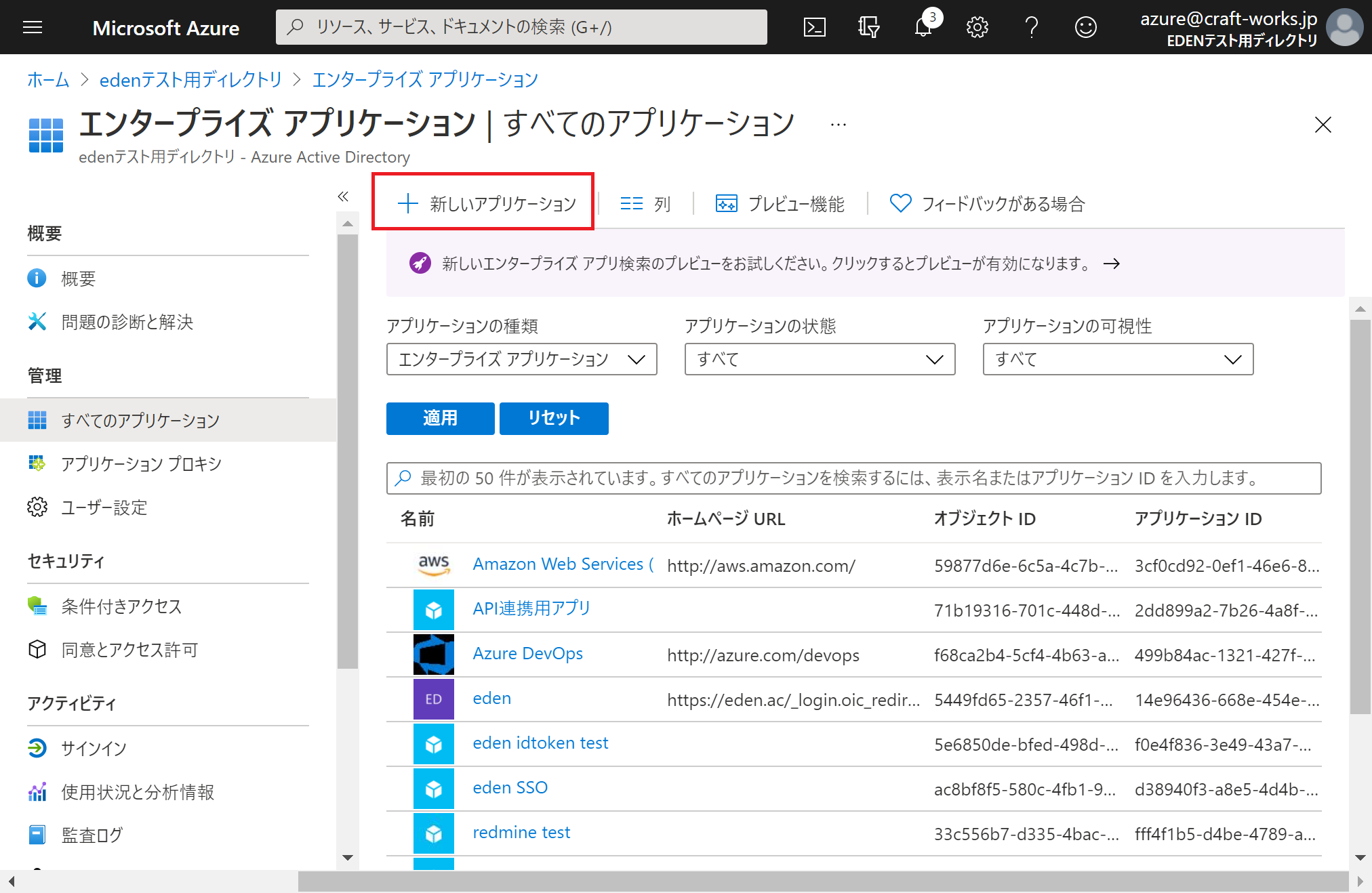This screenshot has width=1372, height=893.
Task: Open the hamburger portal menu
Action: [x=33, y=27]
